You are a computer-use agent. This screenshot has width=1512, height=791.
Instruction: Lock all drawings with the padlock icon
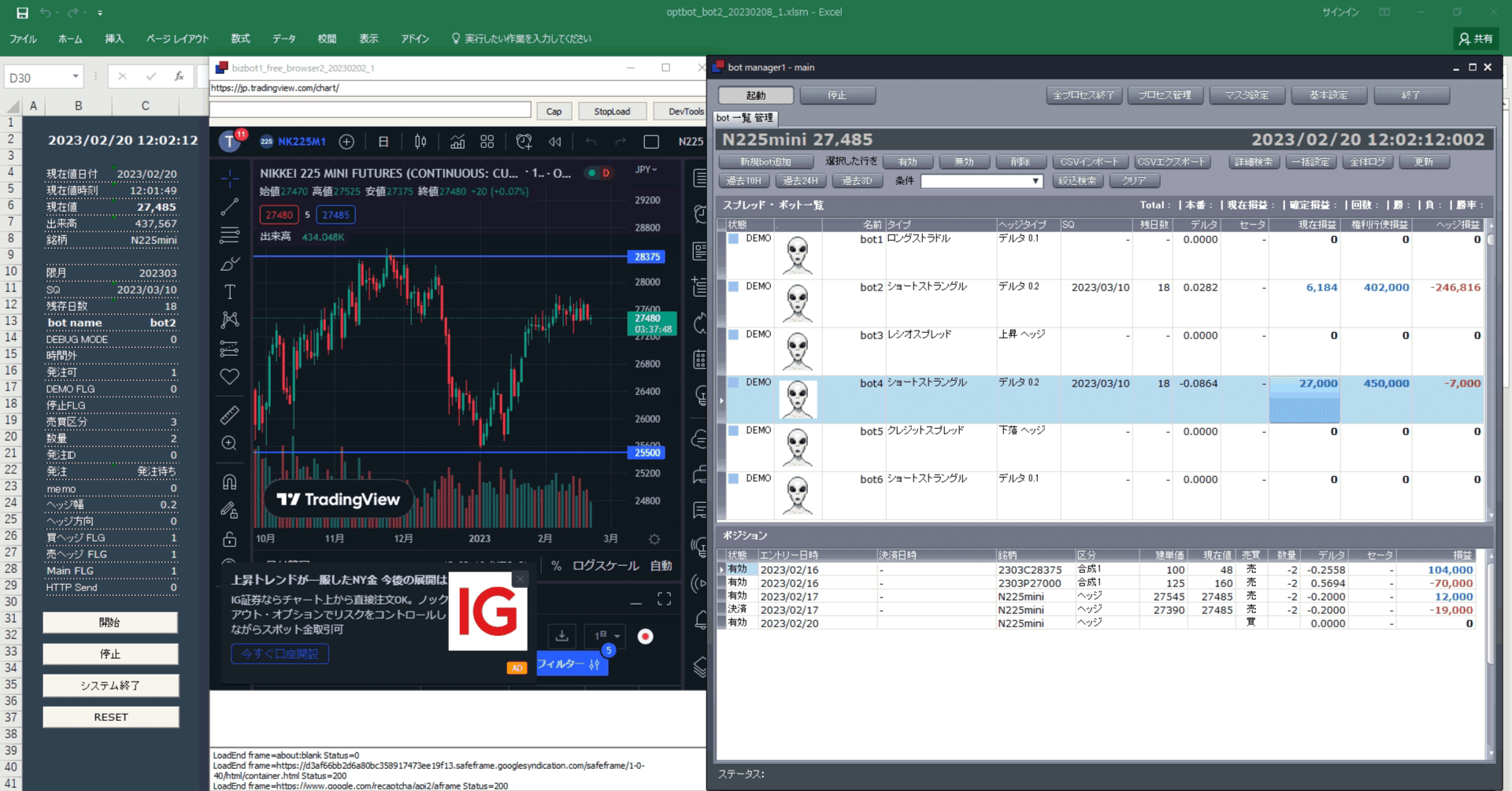(x=229, y=539)
